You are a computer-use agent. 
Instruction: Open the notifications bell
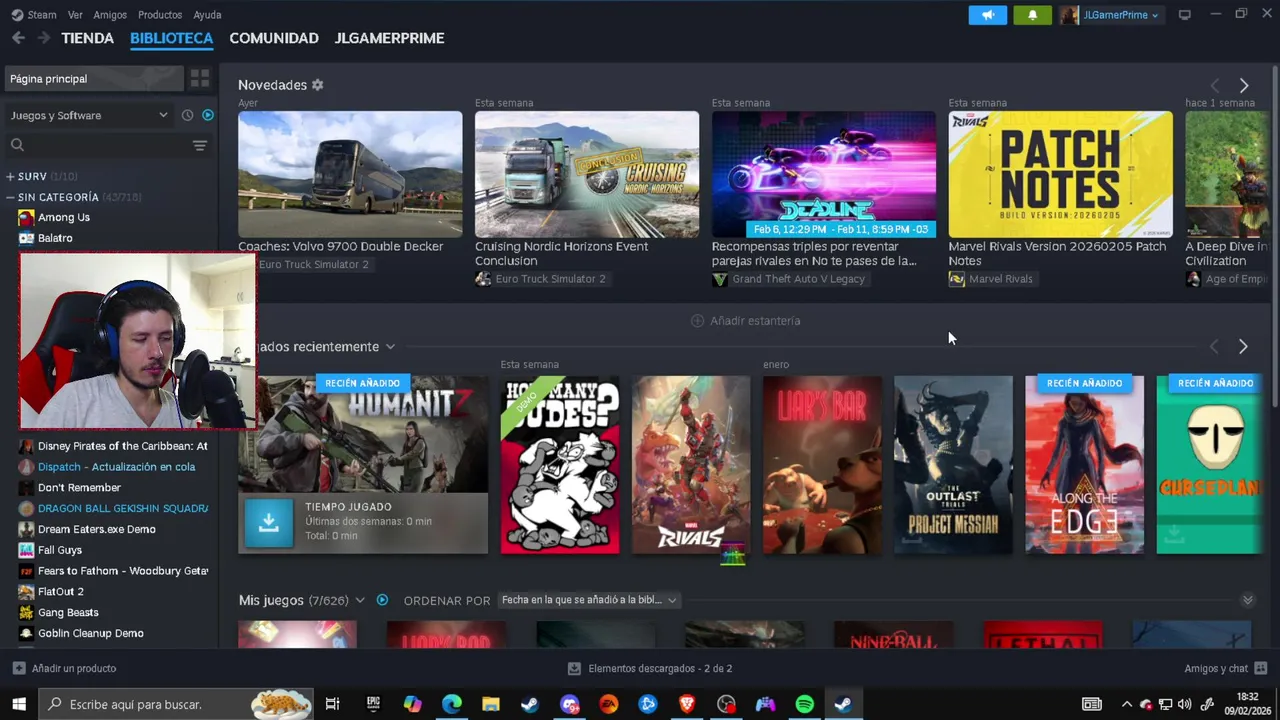[x=1032, y=15]
